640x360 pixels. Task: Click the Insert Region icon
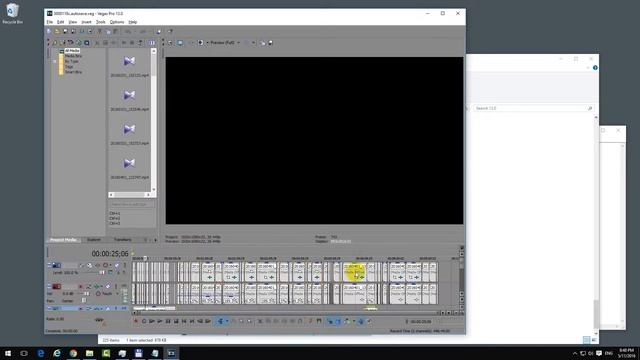point(319,321)
